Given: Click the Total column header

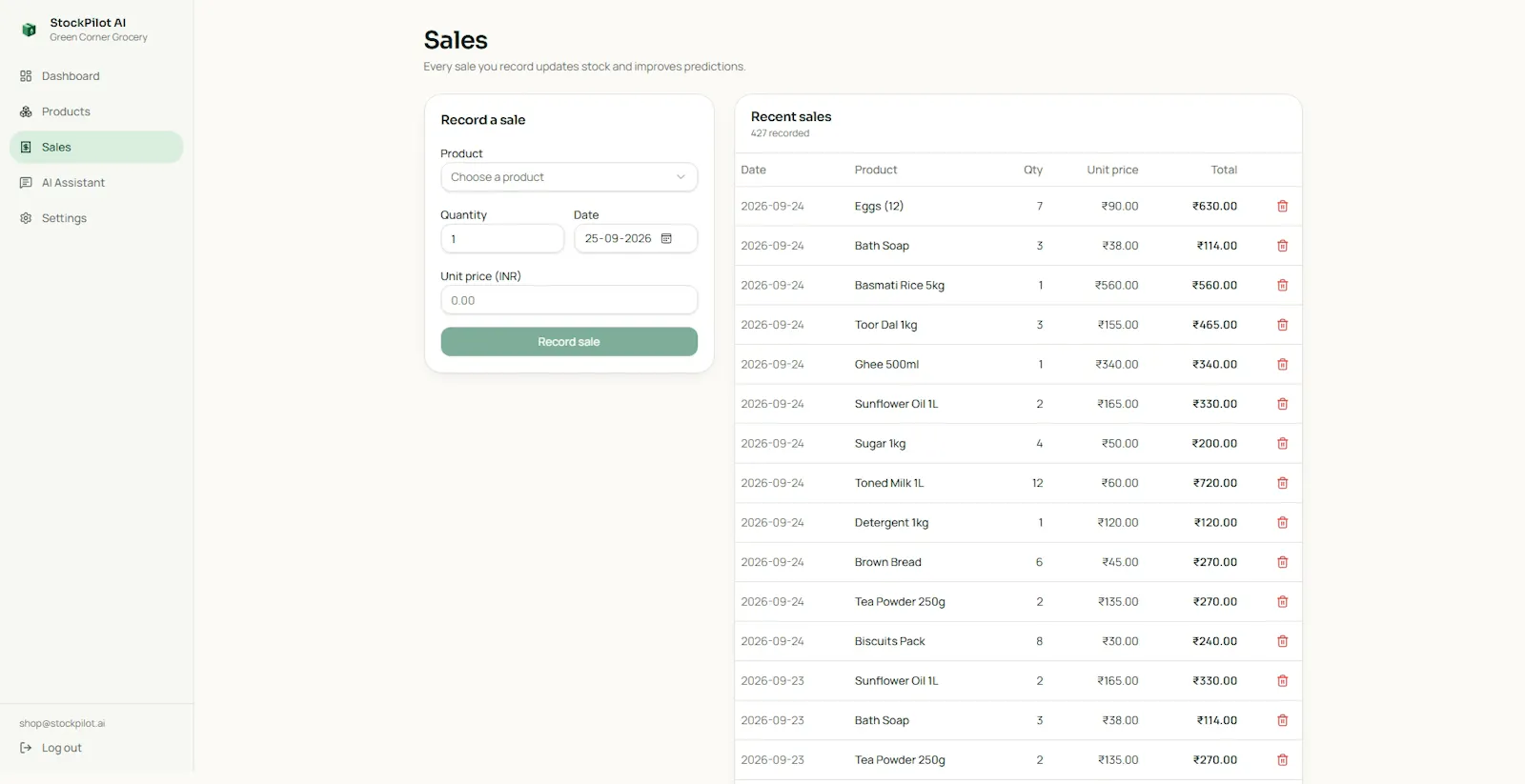Looking at the screenshot, I should (x=1224, y=170).
